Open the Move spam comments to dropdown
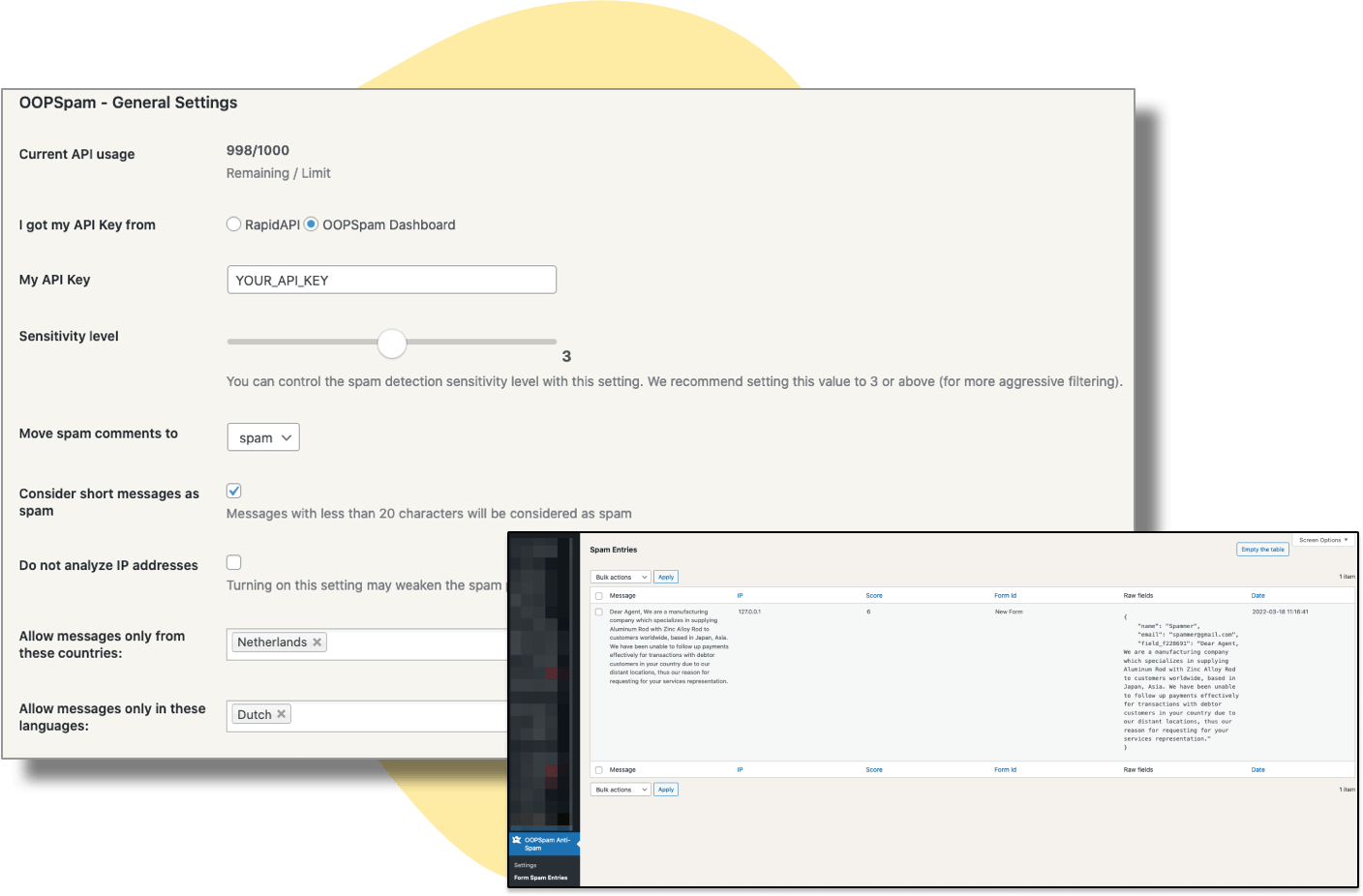1363x896 pixels. pos(263,437)
